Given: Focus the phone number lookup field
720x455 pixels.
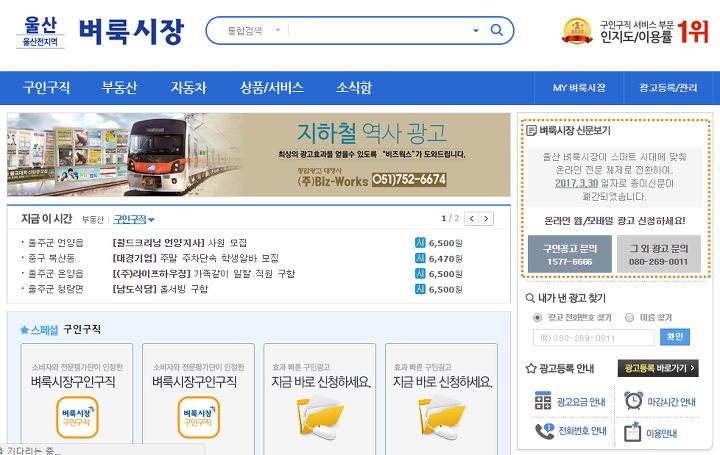Looking at the screenshot, I should pyautogui.click(x=594, y=337).
